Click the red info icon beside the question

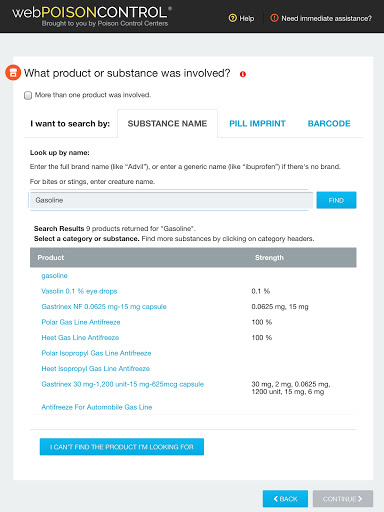click(243, 74)
